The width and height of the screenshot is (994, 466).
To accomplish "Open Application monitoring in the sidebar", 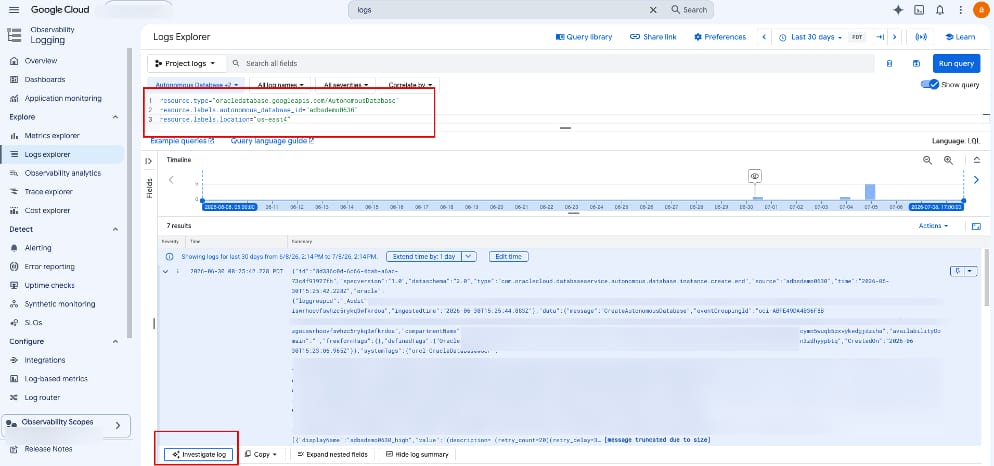I will 63,98.
